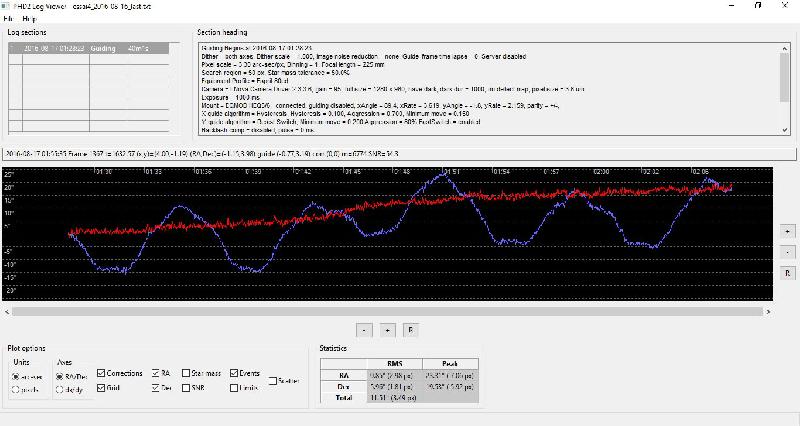Click the vertical R reset button beside graph

tap(787, 273)
